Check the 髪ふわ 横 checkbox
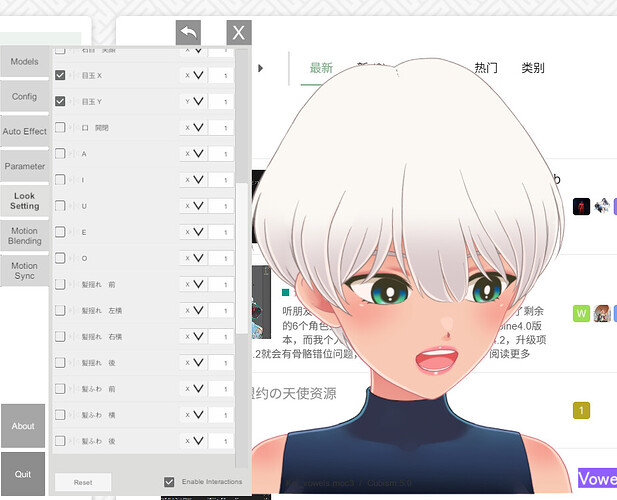 click(x=60, y=415)
